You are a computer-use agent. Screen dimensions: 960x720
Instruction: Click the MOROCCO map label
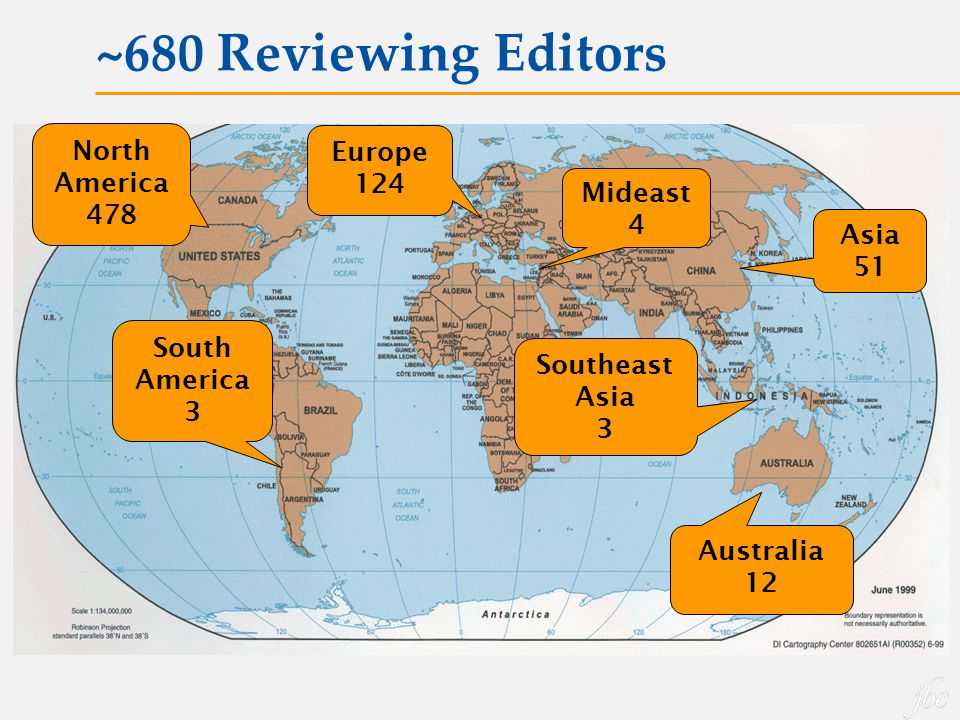(426, 277)
